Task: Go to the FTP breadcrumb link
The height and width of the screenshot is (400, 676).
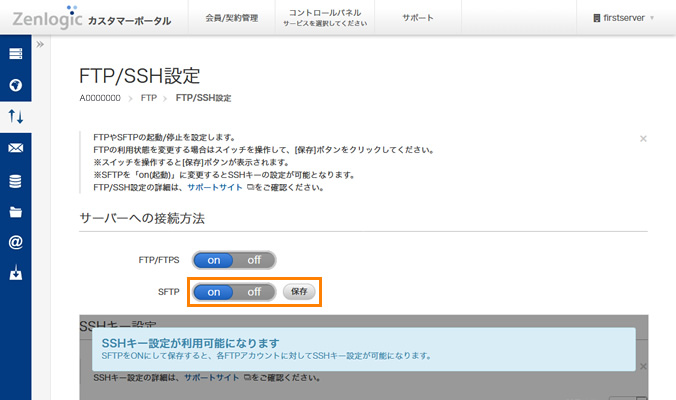Action: tap(149, 98)
